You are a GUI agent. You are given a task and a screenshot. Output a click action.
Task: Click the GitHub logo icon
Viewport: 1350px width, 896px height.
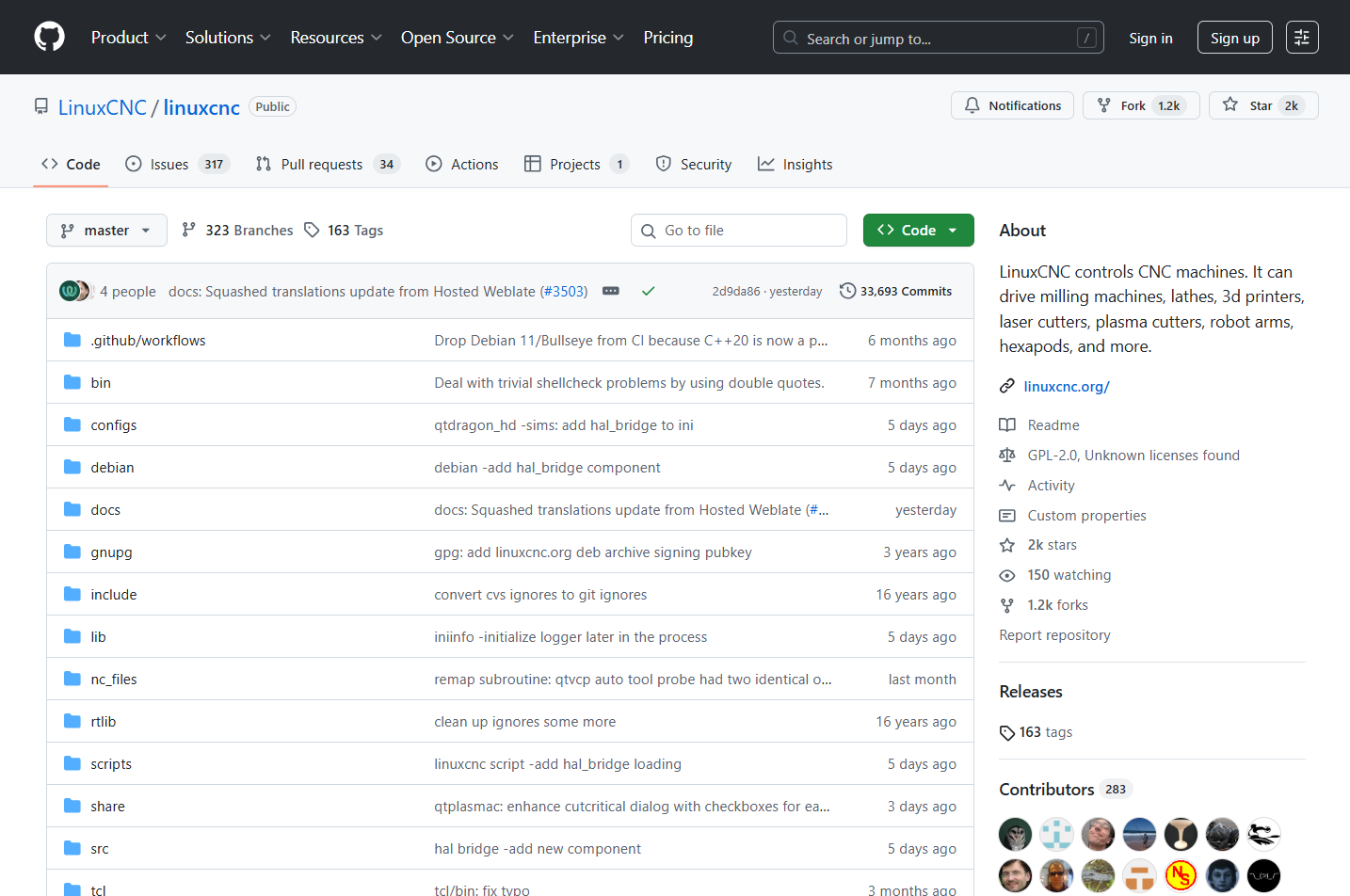[x=49, y=38]
